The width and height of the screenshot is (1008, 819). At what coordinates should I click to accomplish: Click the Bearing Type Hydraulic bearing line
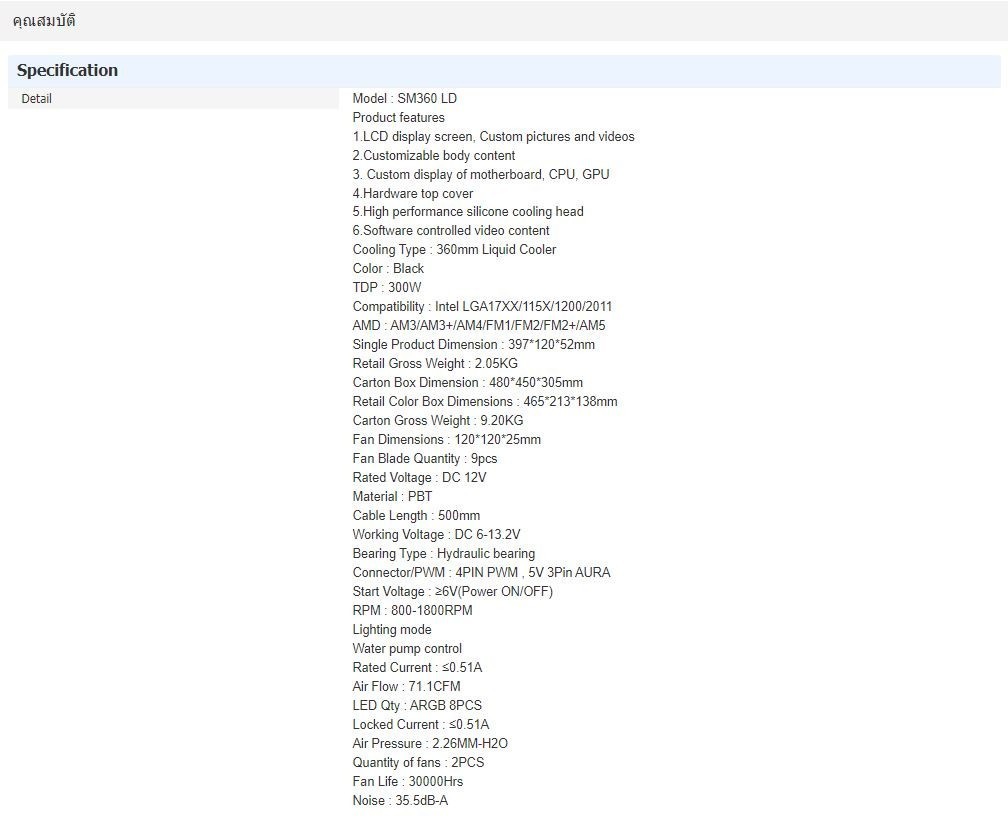[x=443, y=554]
